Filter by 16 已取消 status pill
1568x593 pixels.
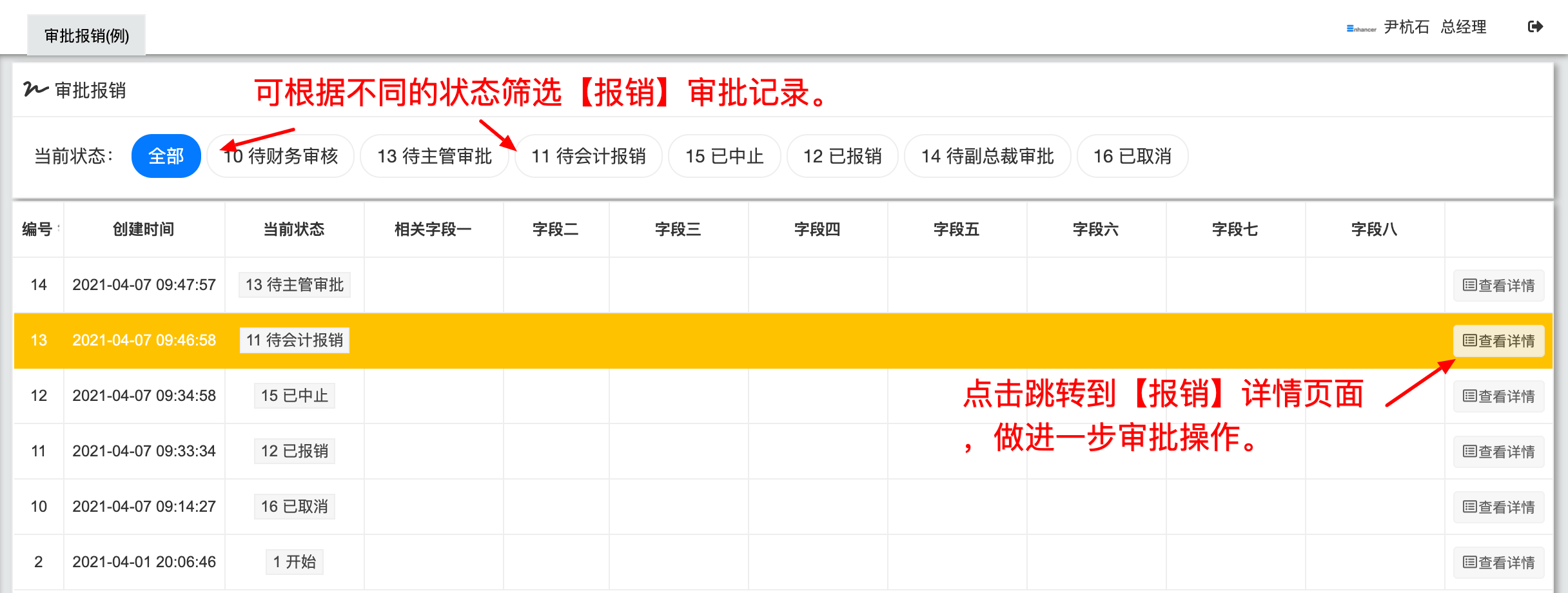pyautogui.click(x=1133, y=156)
